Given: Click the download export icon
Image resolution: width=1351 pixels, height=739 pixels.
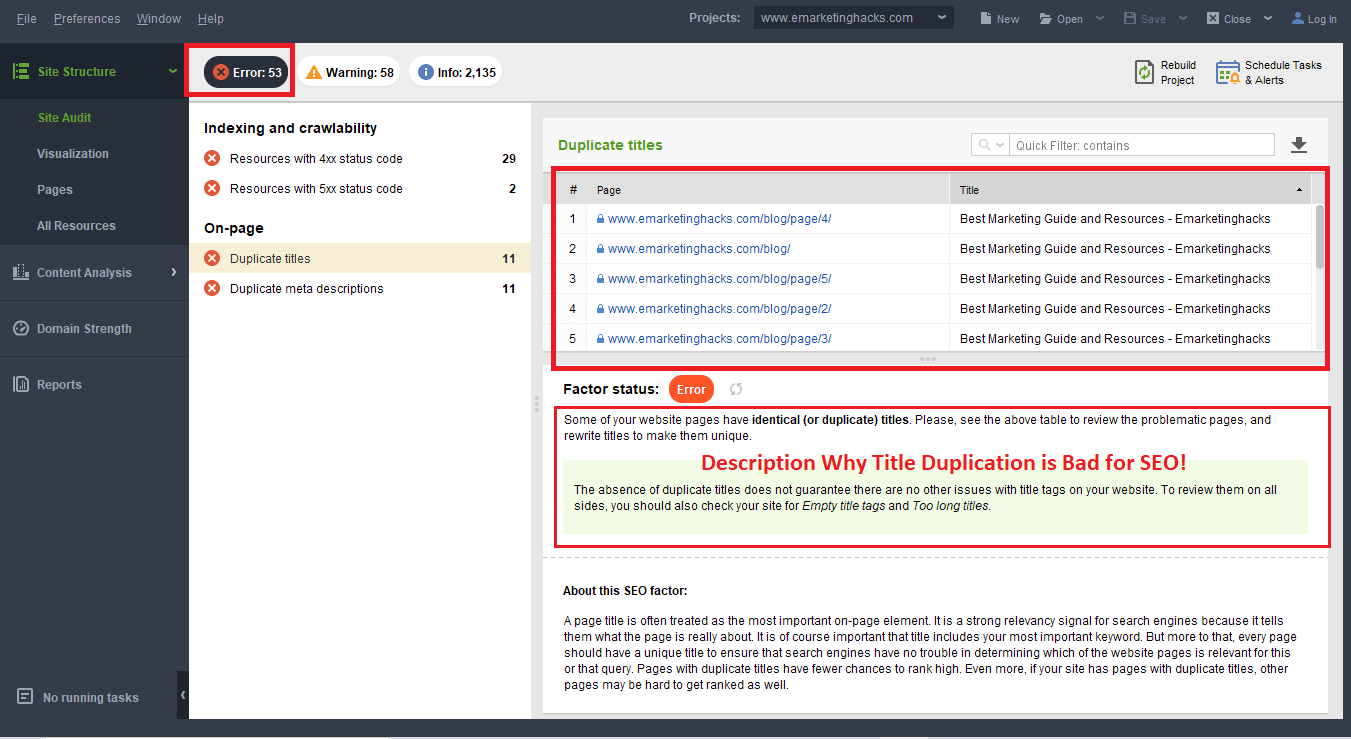Looking at the screenshot, I should (x=1299, y=145).
